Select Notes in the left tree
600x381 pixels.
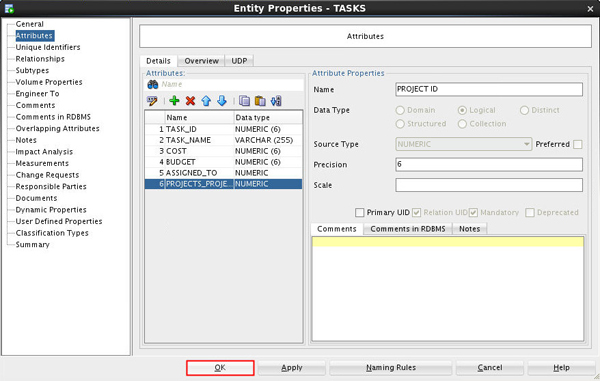(26, 140)
